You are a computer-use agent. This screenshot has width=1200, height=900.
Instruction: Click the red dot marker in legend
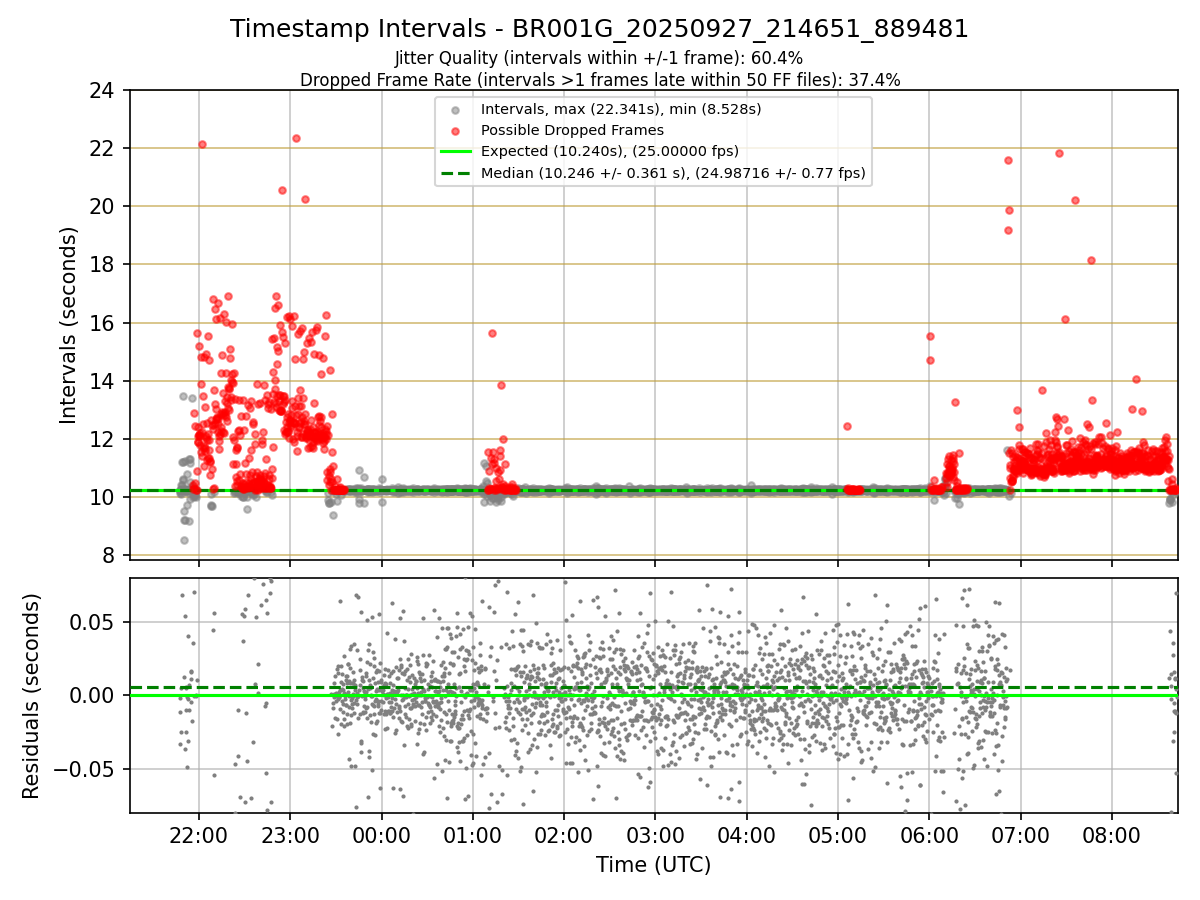[455, 131]
